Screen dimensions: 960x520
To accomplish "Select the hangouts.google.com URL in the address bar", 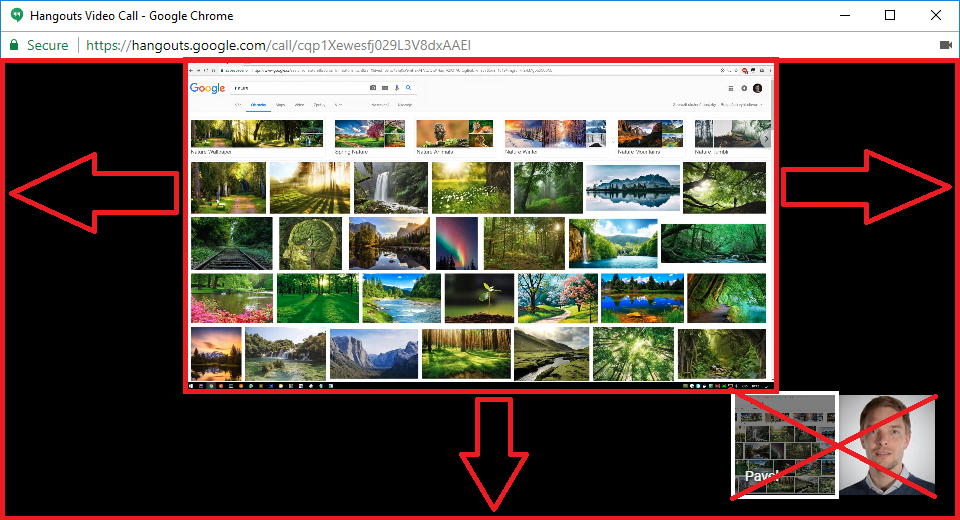I will pos(278,45).
